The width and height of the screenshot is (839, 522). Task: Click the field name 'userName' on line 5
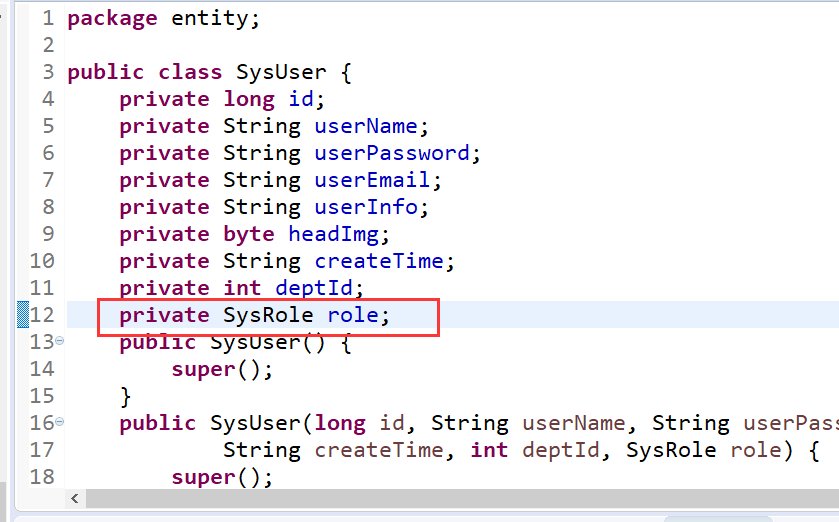point(365,126)
